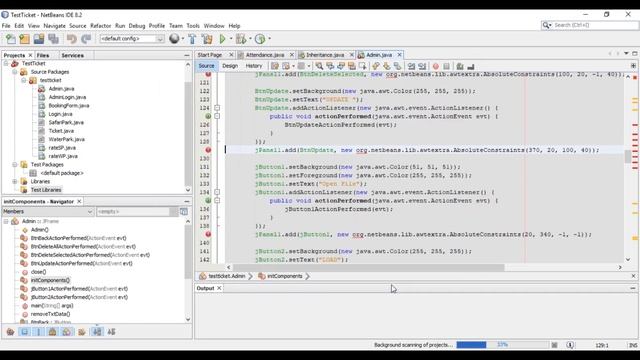Screen dimensions: 640x360
Task: Click the globe browser icon in toolbar
Action: (174, 39)
